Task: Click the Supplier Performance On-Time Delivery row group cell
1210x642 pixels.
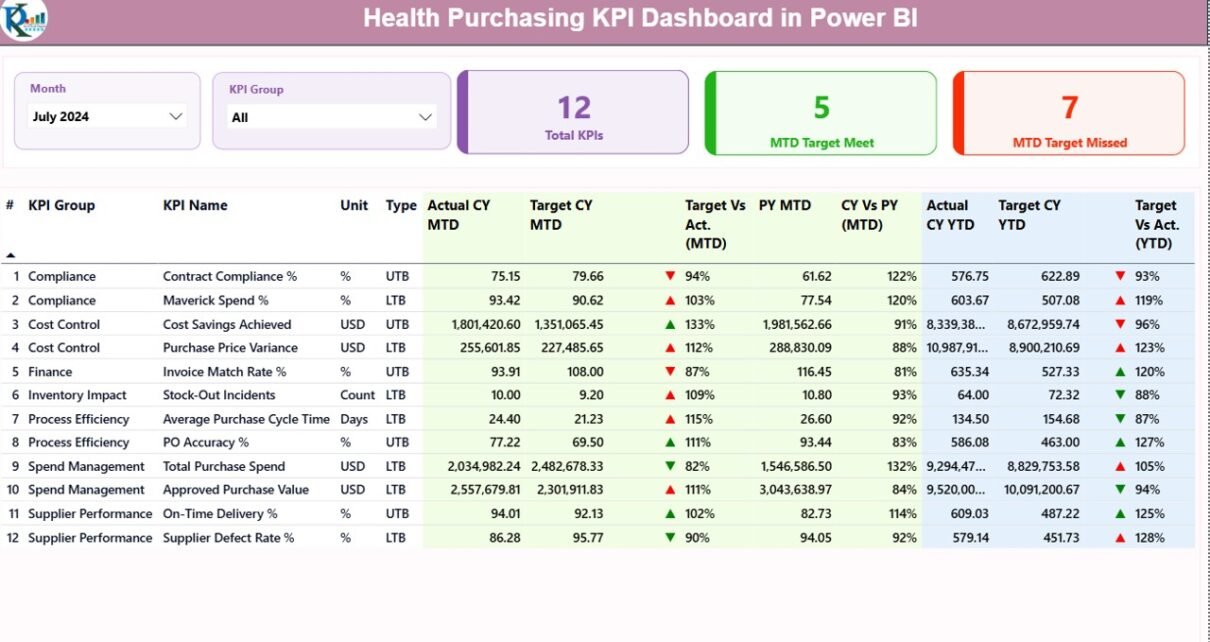Action: (x=90, y=514)
